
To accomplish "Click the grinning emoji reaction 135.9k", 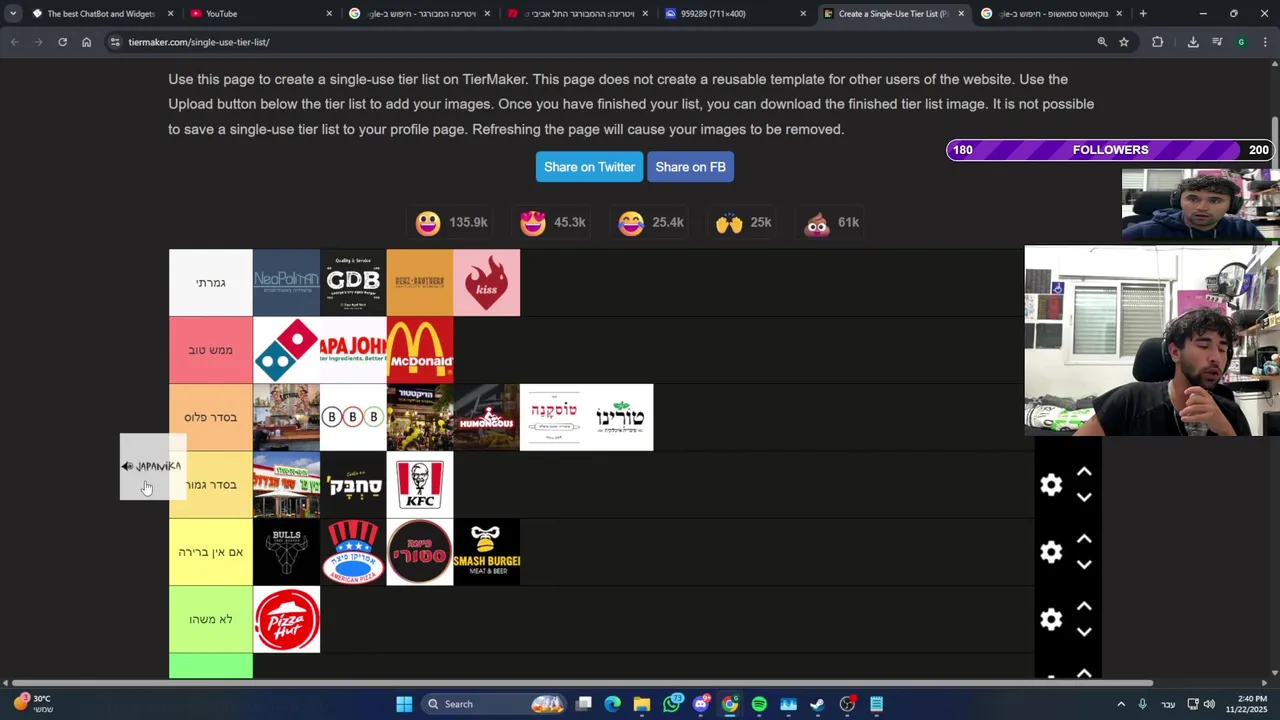I will point(451,222).
